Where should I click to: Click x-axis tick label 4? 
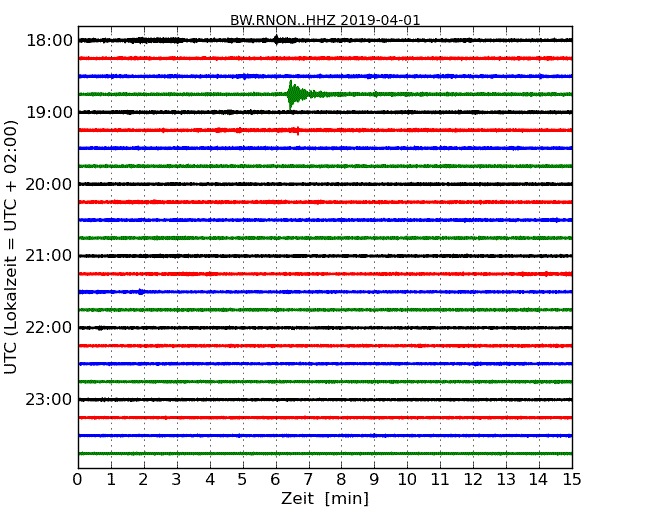(x=210, y=479)
